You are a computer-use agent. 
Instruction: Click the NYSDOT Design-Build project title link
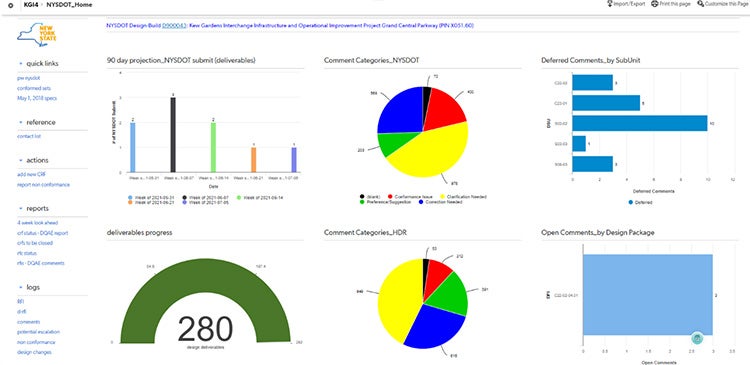click(x=290, y=25)
